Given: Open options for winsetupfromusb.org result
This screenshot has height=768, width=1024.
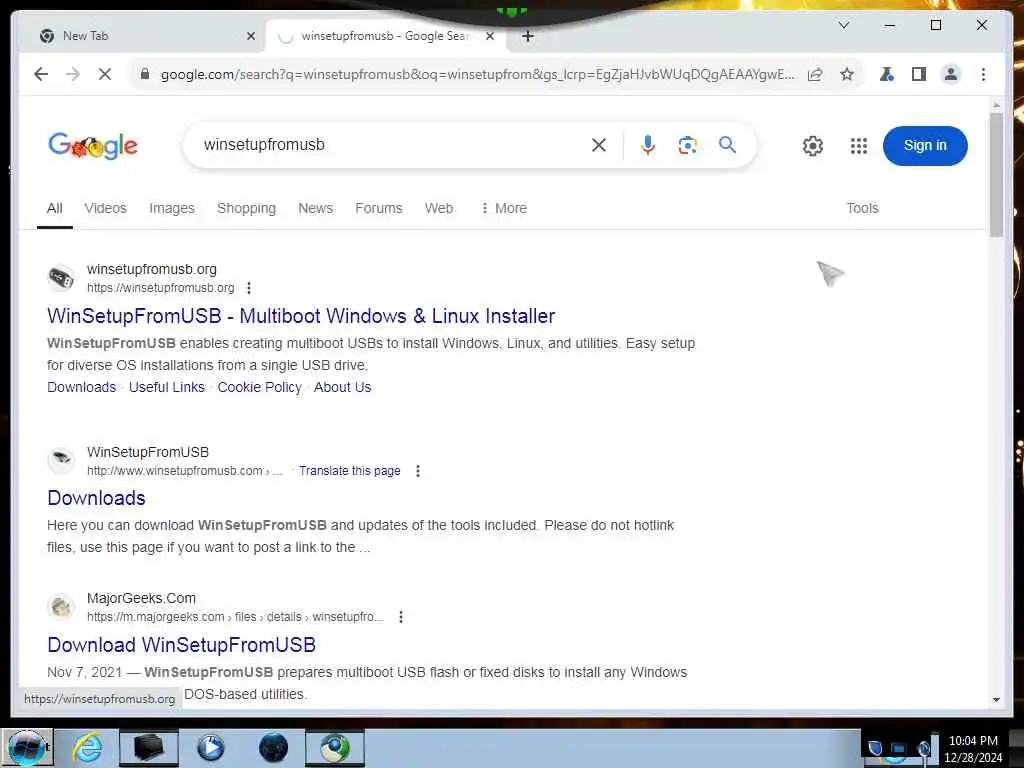Looking at the screenshot, I should click(x=249, y=288).
